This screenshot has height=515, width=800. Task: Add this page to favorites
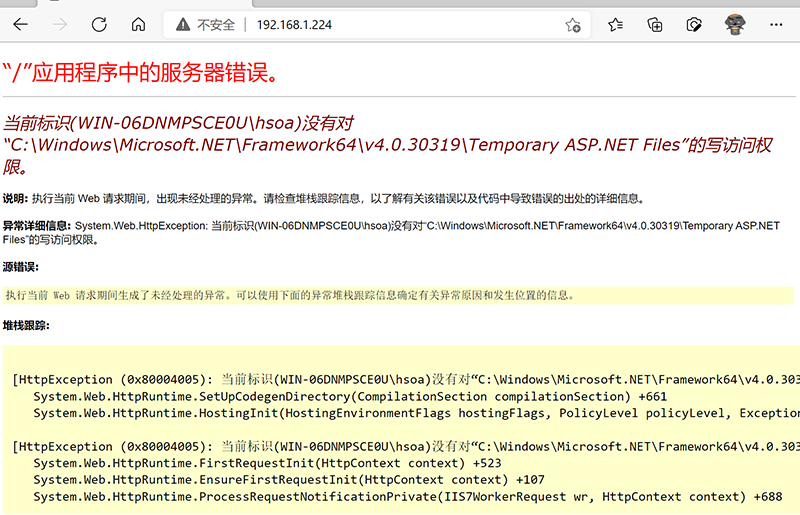[x=573, y=24]
